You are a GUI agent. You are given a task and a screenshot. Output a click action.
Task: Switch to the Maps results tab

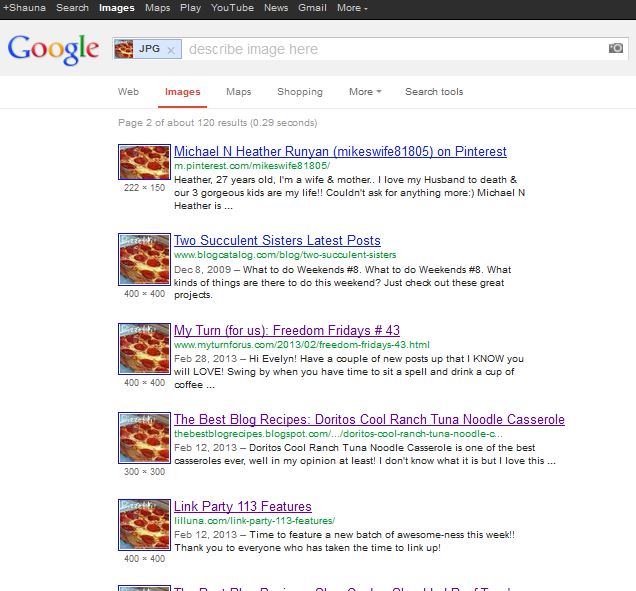point(238,92)
